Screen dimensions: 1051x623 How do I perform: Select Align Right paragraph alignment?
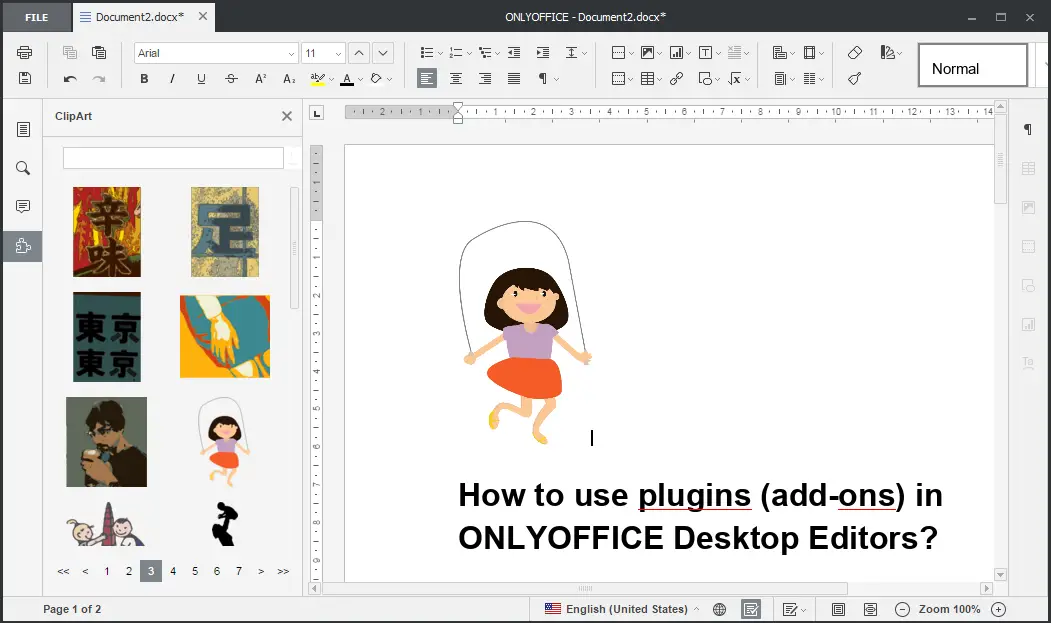[485, 78]
